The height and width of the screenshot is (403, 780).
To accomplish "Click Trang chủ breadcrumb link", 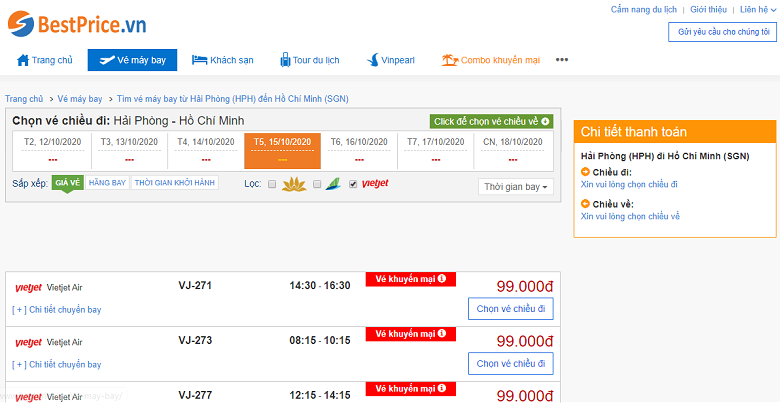I will coord(24,99).
